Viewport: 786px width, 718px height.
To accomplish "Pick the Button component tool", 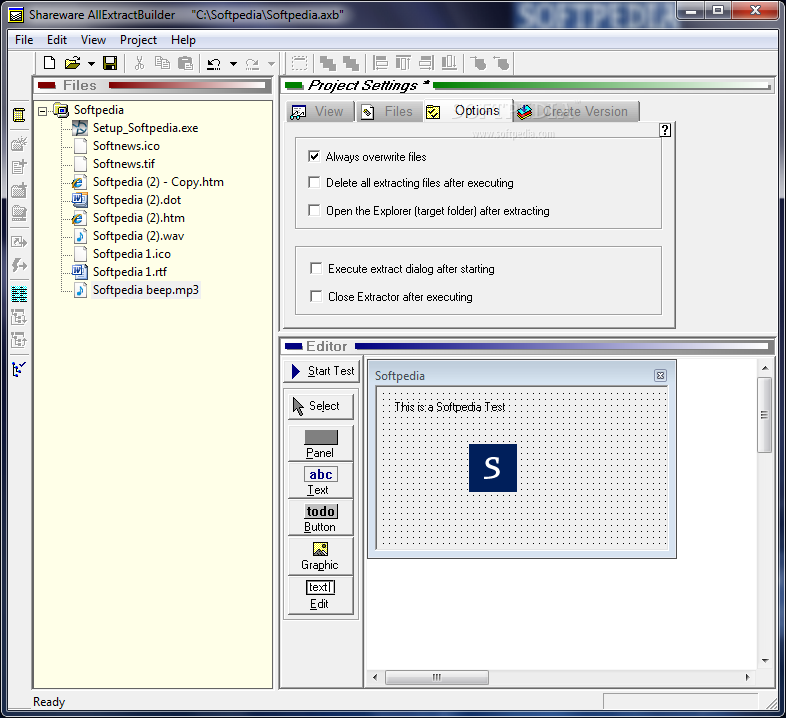I will coord(321,518).
